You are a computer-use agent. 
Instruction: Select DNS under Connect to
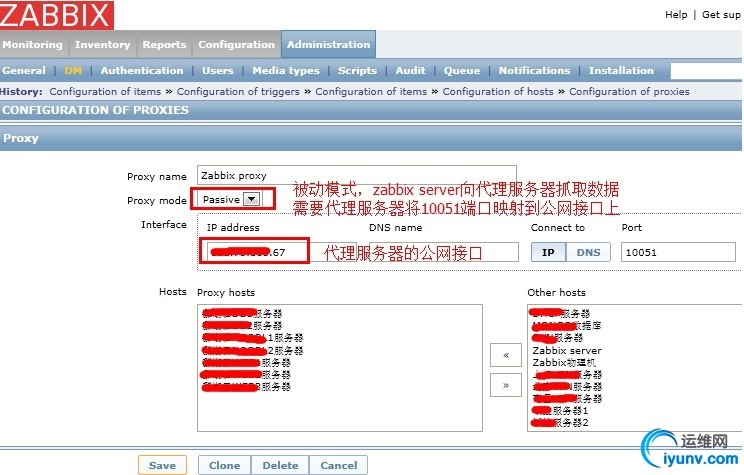click(x=588, y=252)
